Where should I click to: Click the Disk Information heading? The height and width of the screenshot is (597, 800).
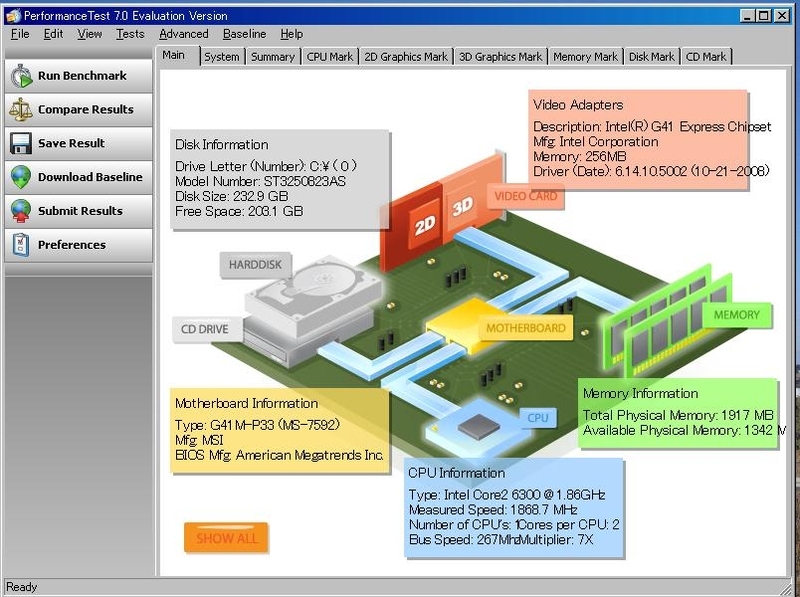[221, 145]
